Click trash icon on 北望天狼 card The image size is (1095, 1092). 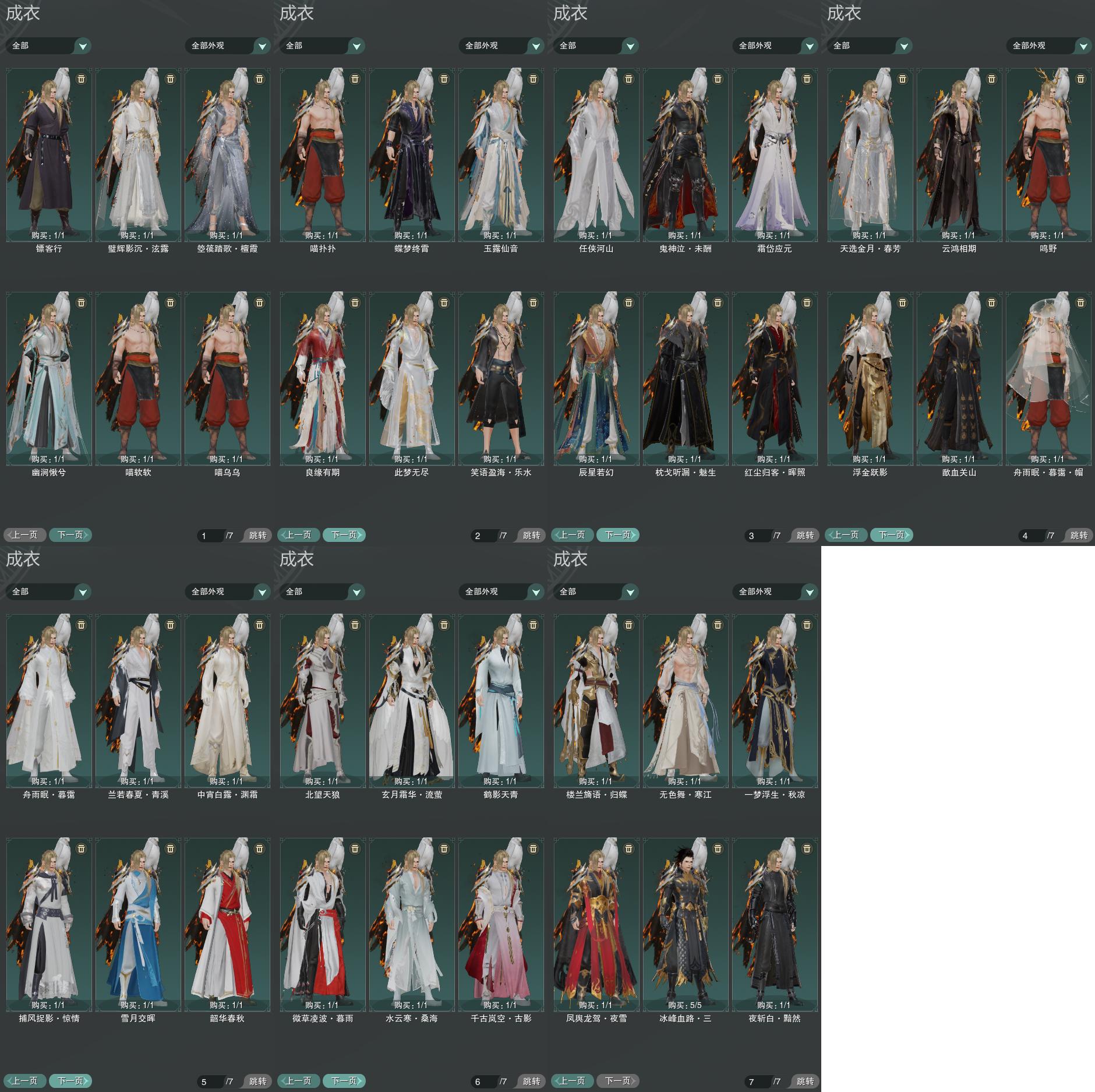click(355, 625)
